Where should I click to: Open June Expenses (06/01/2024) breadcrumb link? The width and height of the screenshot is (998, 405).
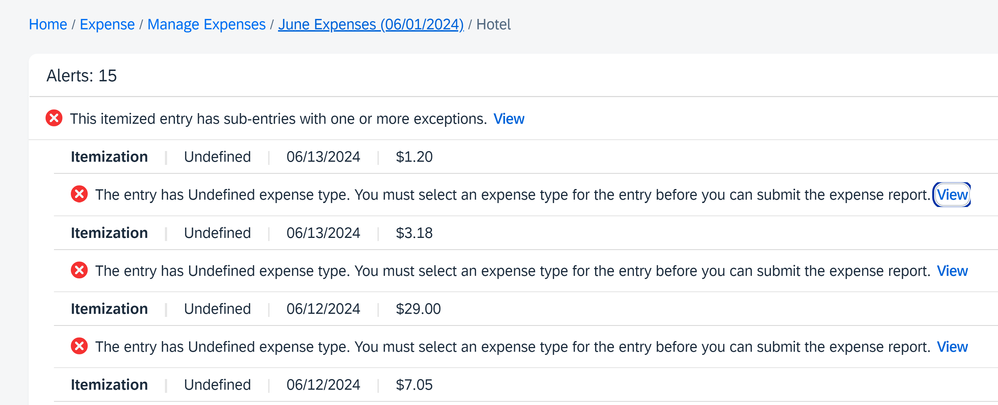pos(370,25)
